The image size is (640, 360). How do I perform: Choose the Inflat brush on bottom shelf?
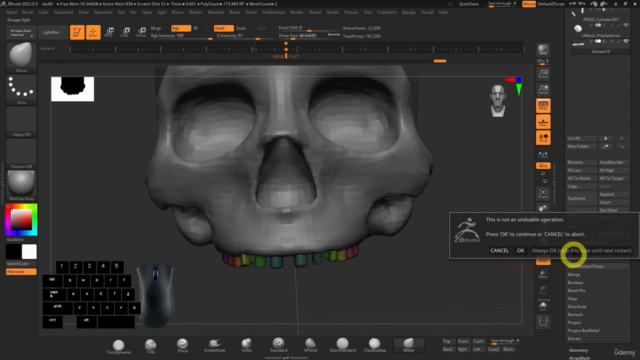(x=247, y=347)
